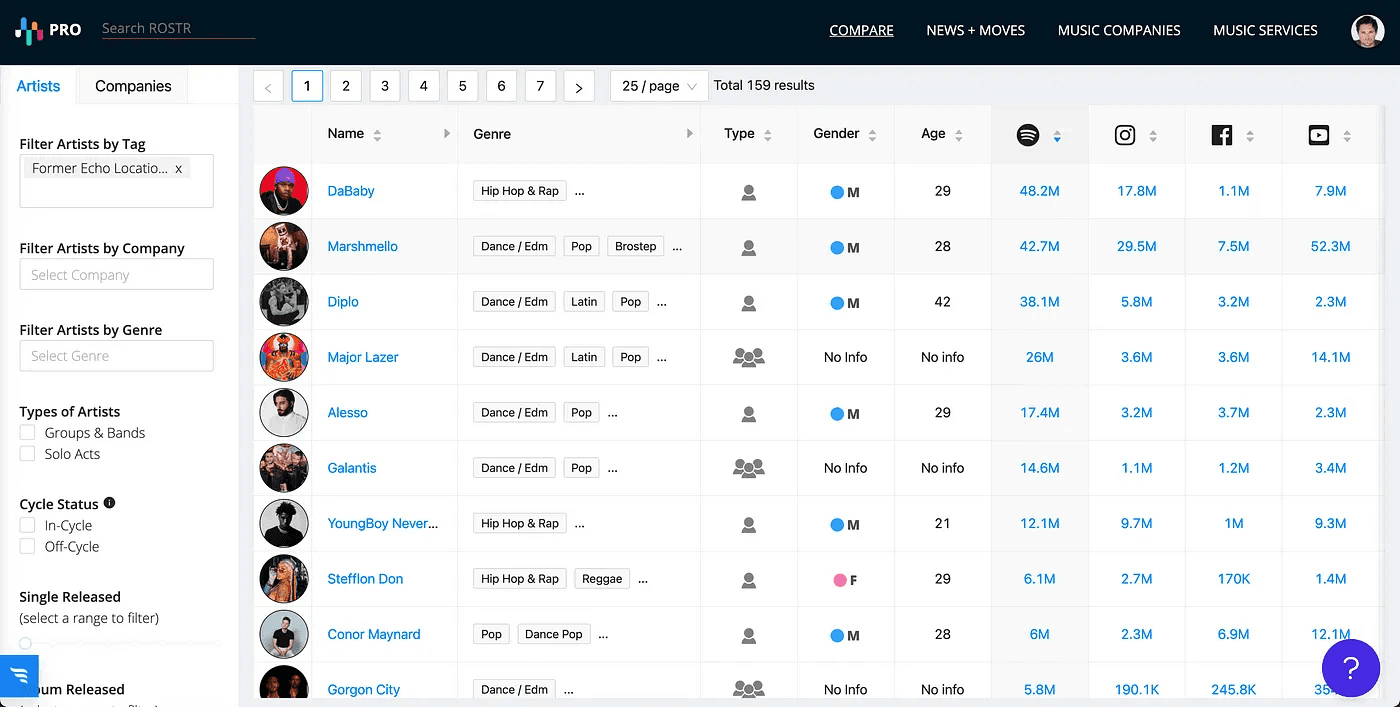Go to previous page arrow

click(268, 87)
